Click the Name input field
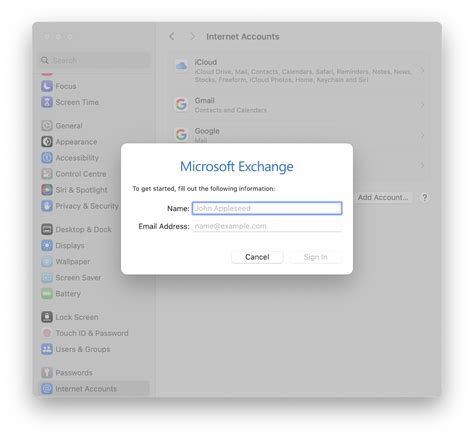 point(267,208)
